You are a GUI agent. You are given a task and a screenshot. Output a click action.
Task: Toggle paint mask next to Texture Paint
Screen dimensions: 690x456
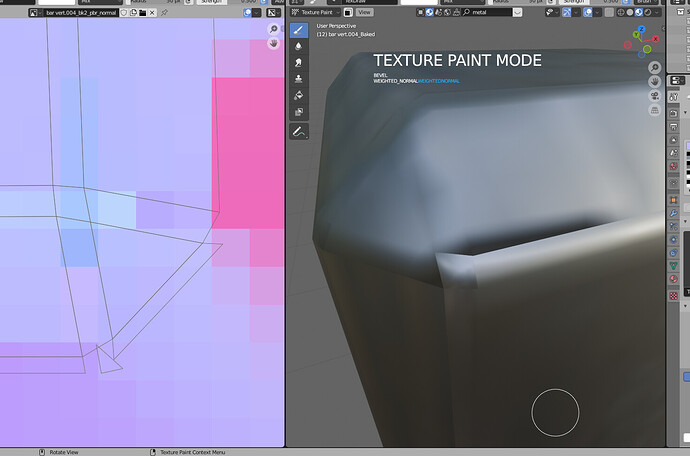pos(348,12)
